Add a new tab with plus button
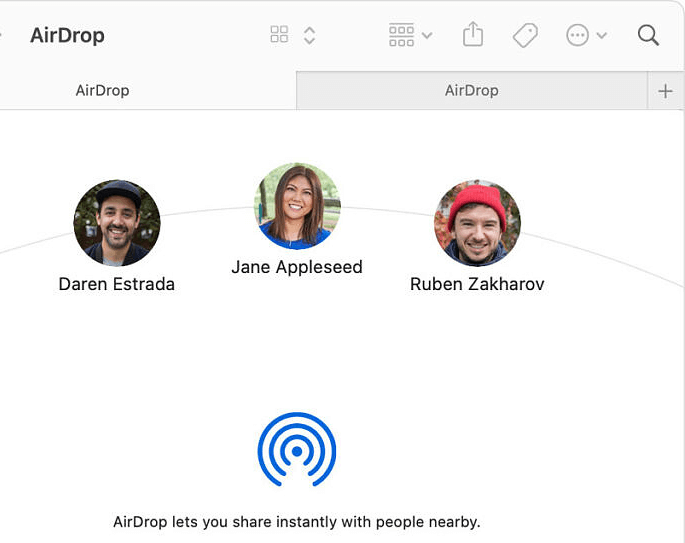This screenshot has height=543, width=685. tap(665, 91)
